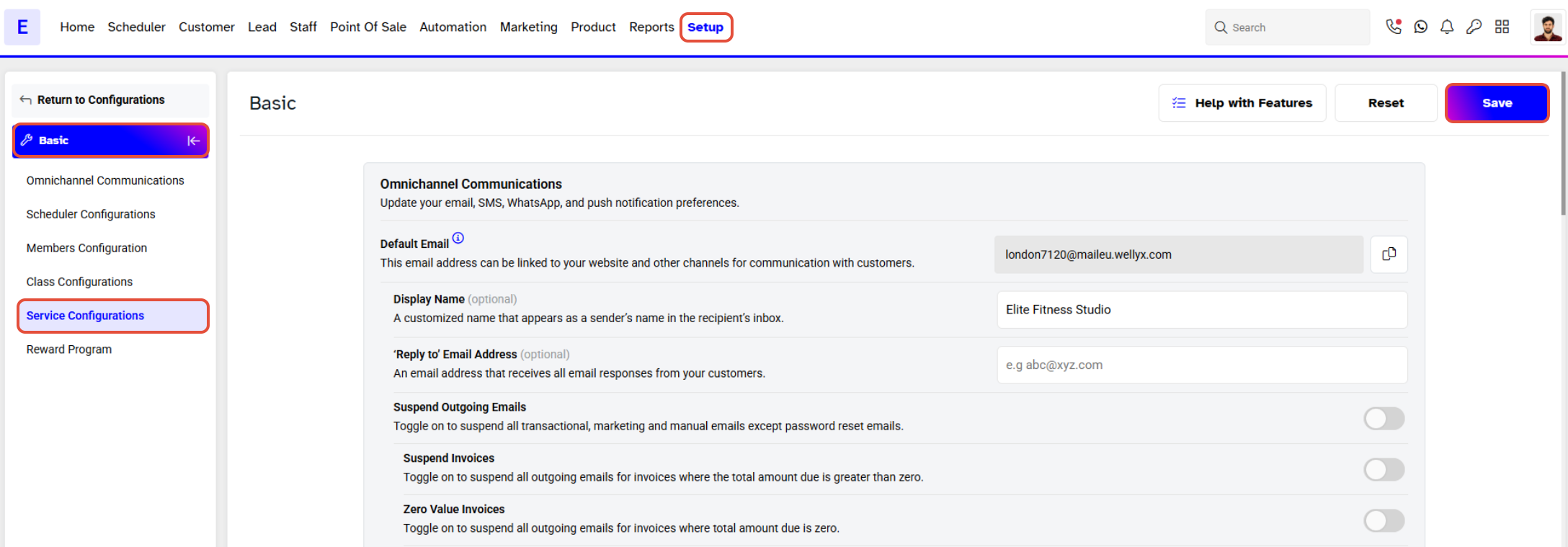Click the 'Zero Value Invoices' label
Viewport: 1568px width, 547px height.
pyautogui.click(x=454, y=510)
